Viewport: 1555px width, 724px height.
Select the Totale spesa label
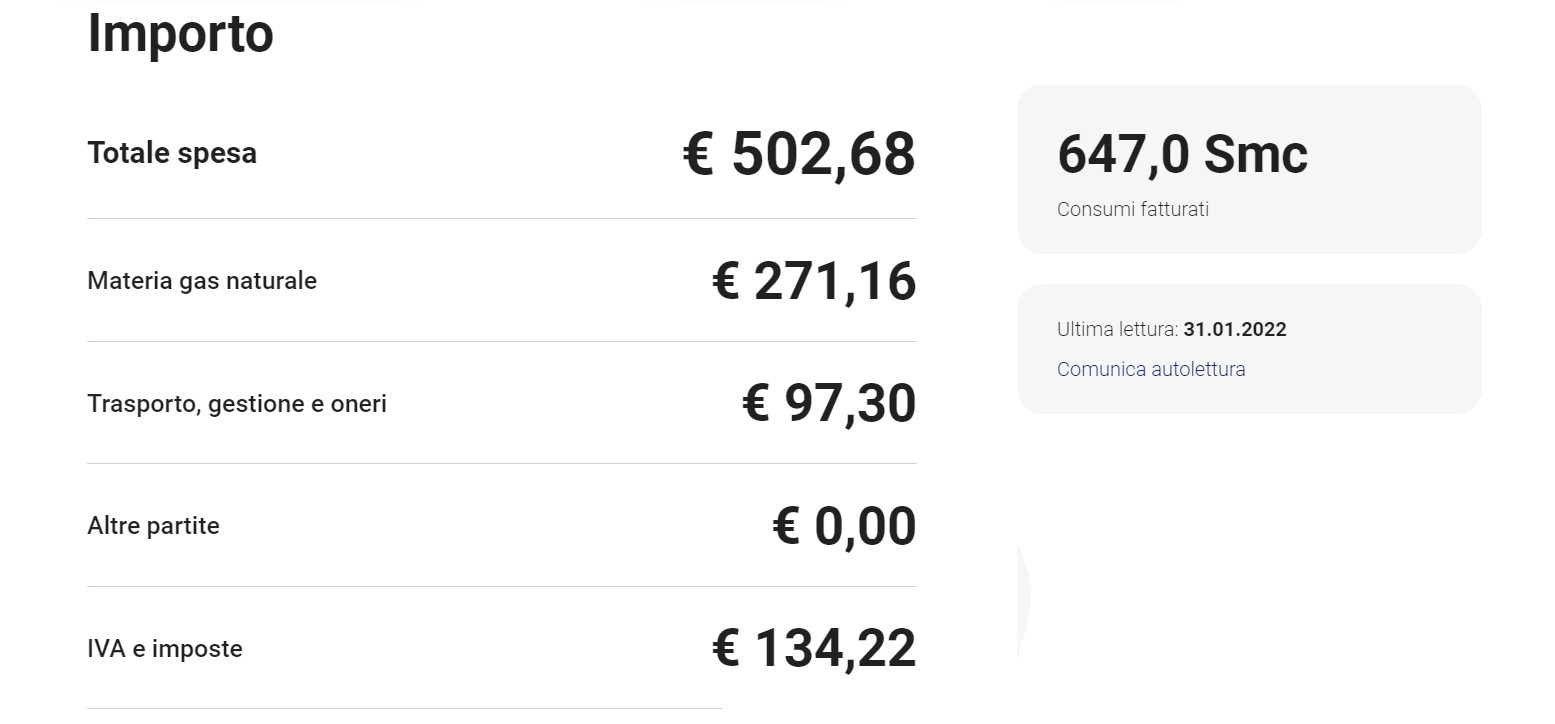[172, 153]
